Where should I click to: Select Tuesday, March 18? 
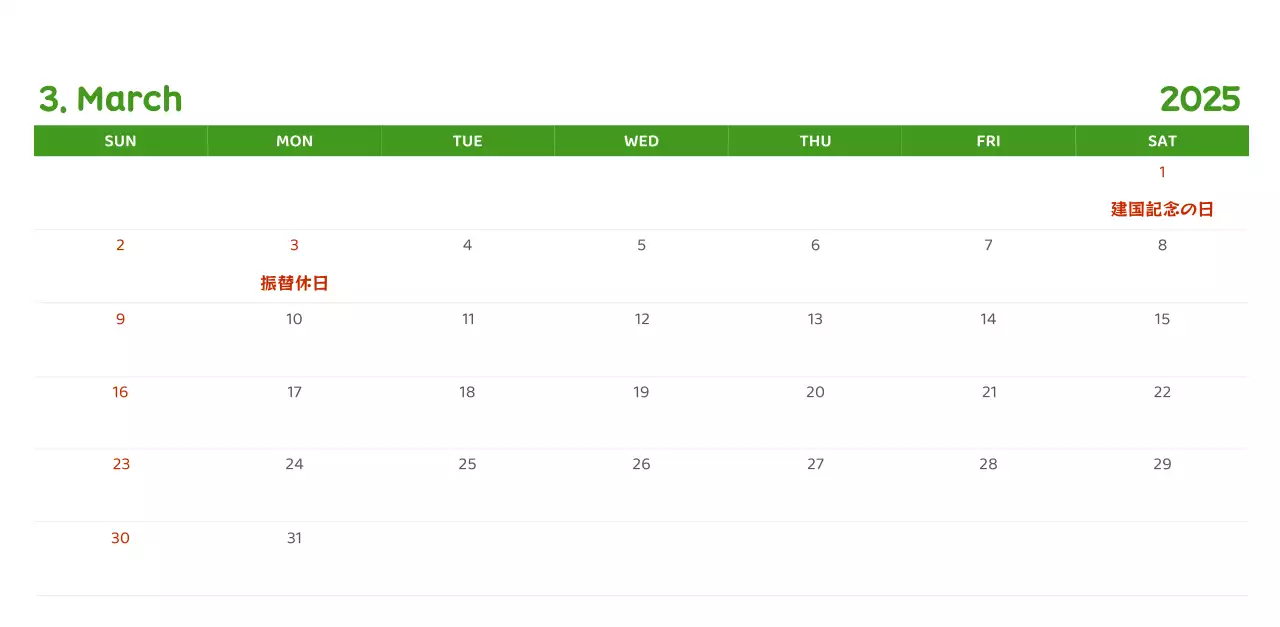point(467,392)
